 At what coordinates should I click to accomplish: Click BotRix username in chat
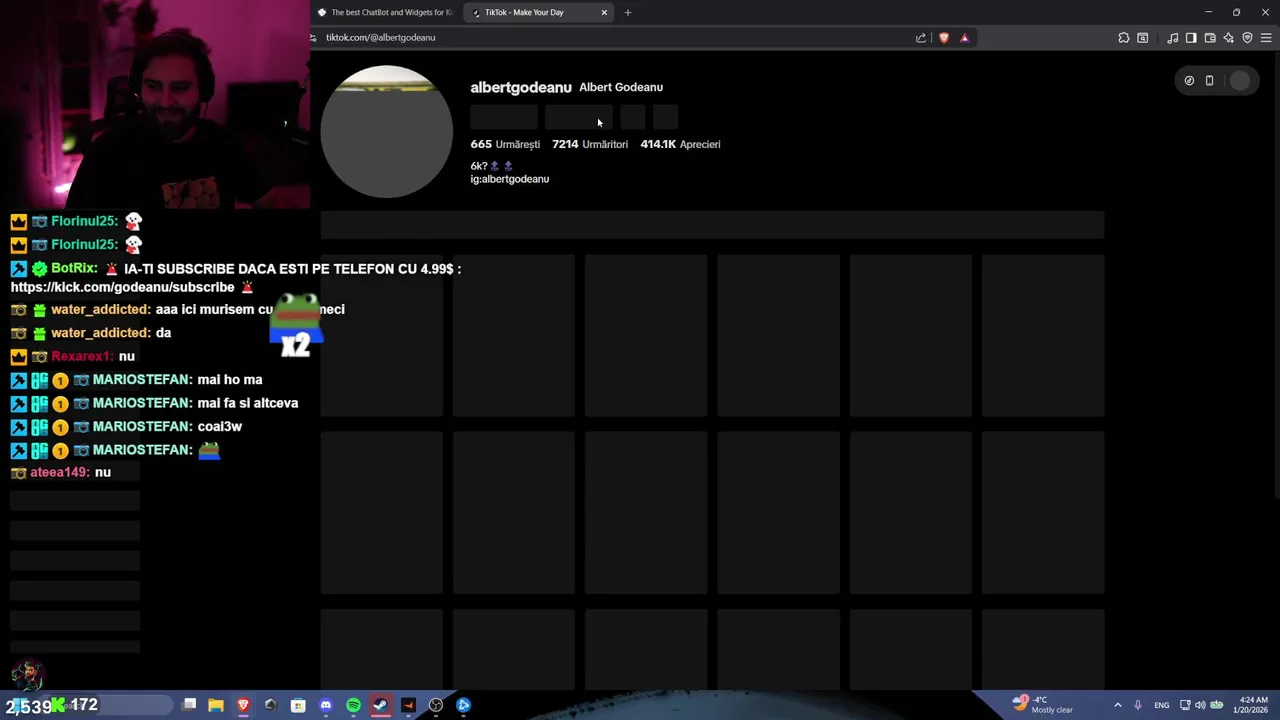pos(75,268)
